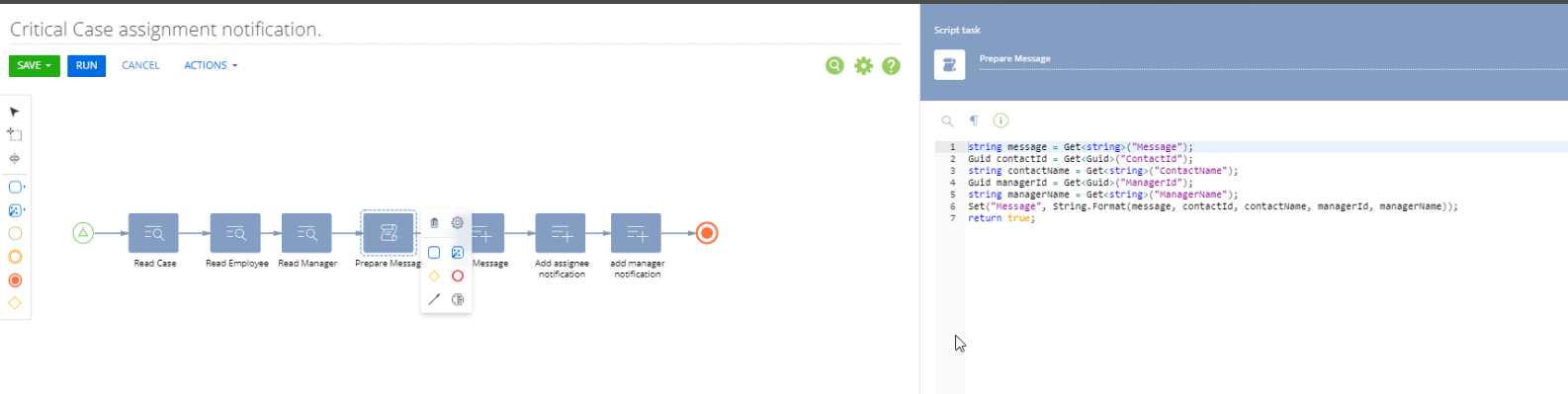Click the CANCEL link
The width and height of the screenshot is (1568, 394).
(x=140, y=65)
